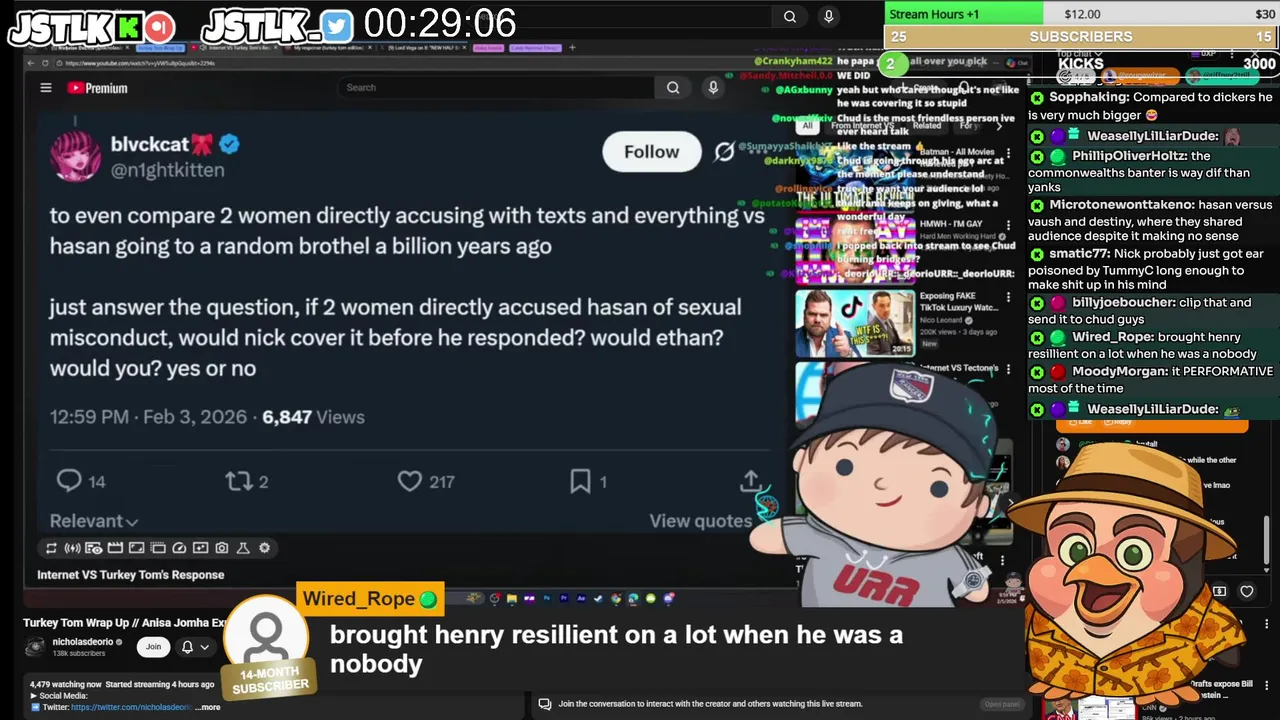The width and height of the screenshot is (1280, 720).
Task: Expand the Relevant sort dropdown
Action: click(x=94, y=521)
